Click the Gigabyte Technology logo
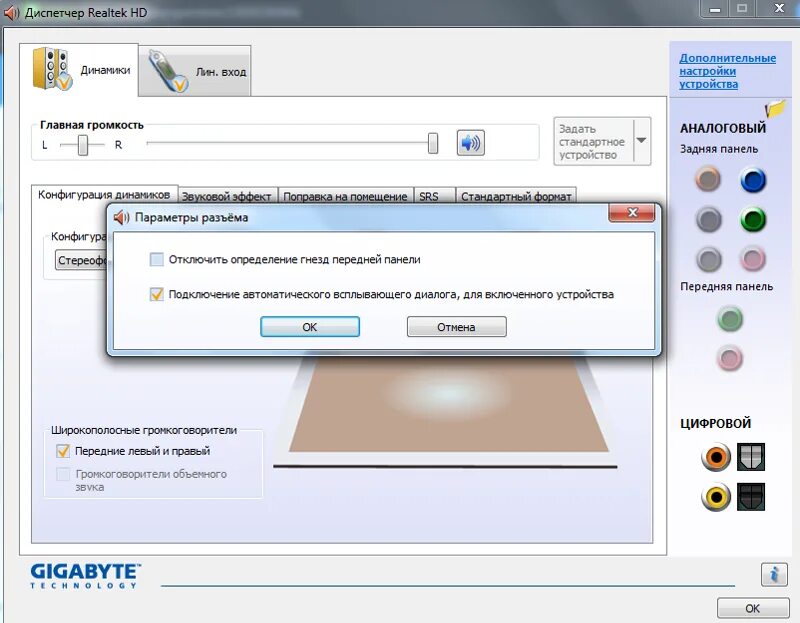This screenshot has height=623, width=800. 85,576
